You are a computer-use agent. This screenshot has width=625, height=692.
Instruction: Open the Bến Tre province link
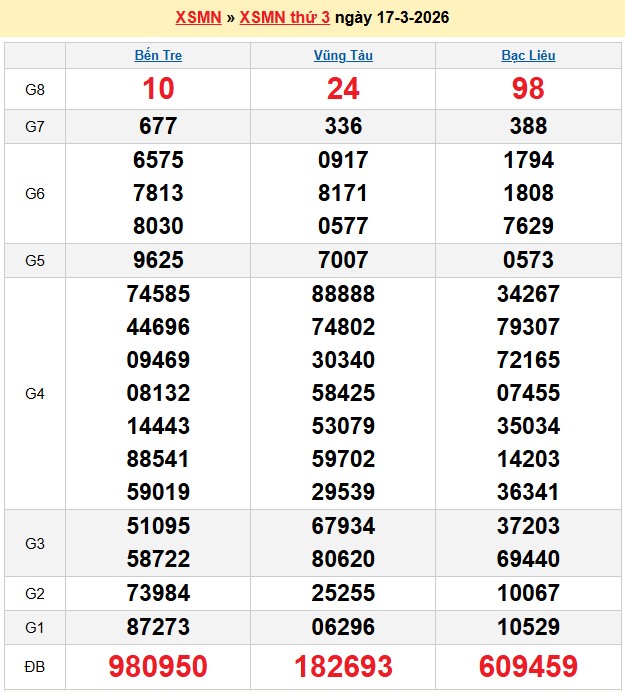tap(158, 56)
